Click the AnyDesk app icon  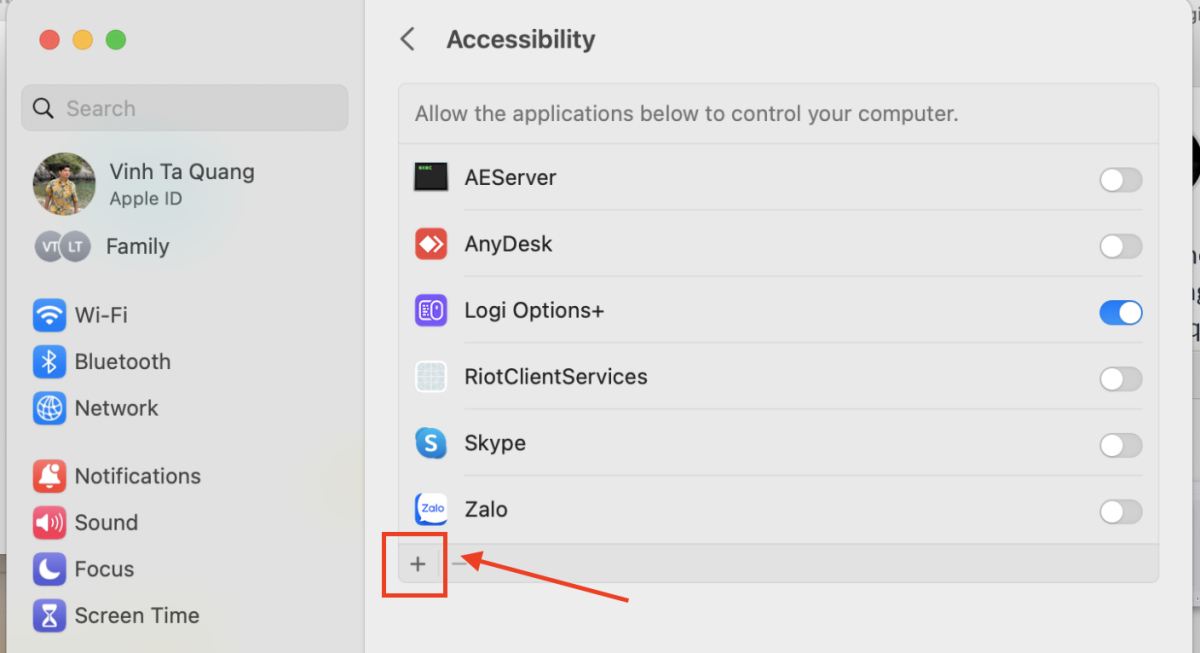(x=431, y=244)
